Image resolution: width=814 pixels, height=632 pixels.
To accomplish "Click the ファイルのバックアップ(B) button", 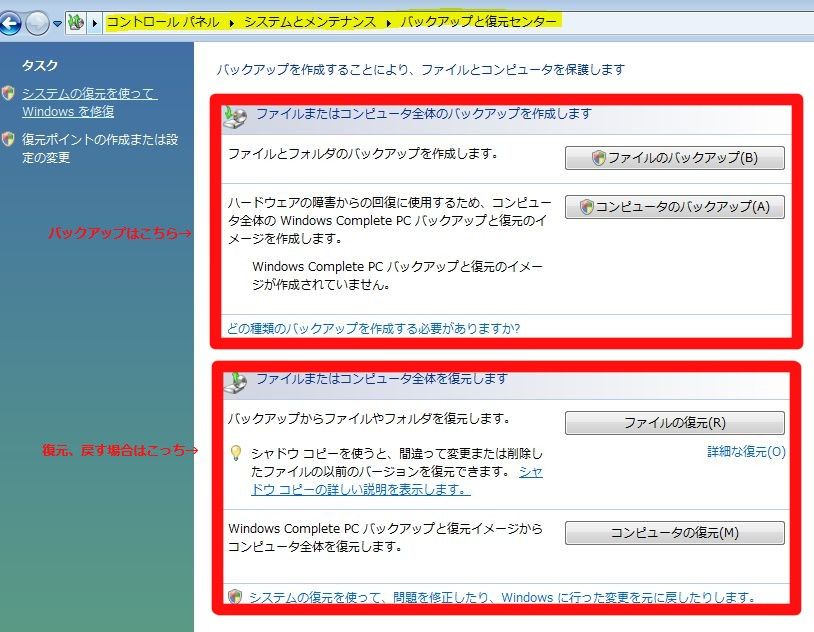I will 674,158.
